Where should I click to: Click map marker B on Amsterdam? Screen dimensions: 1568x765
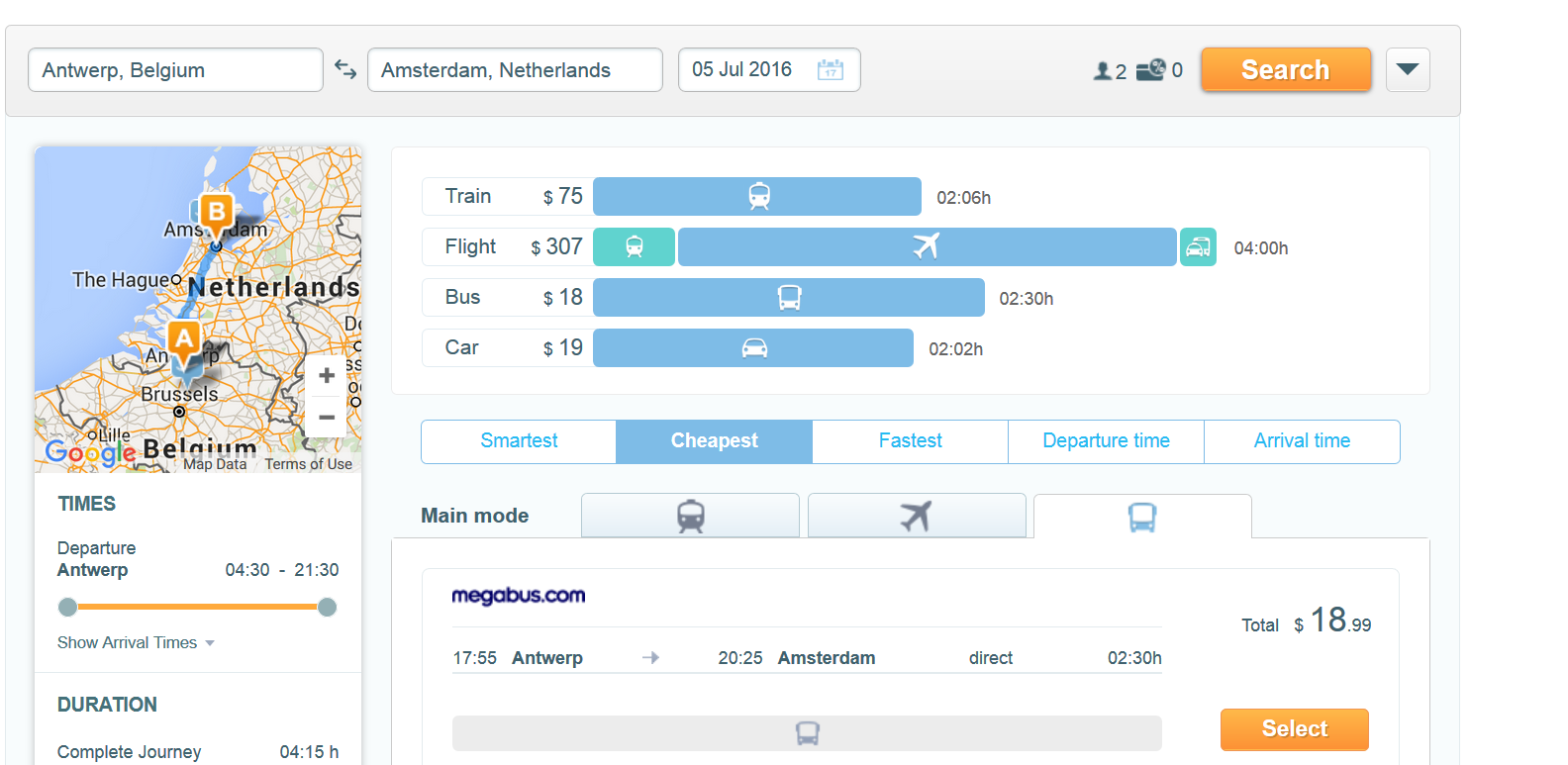coord(216,213)
